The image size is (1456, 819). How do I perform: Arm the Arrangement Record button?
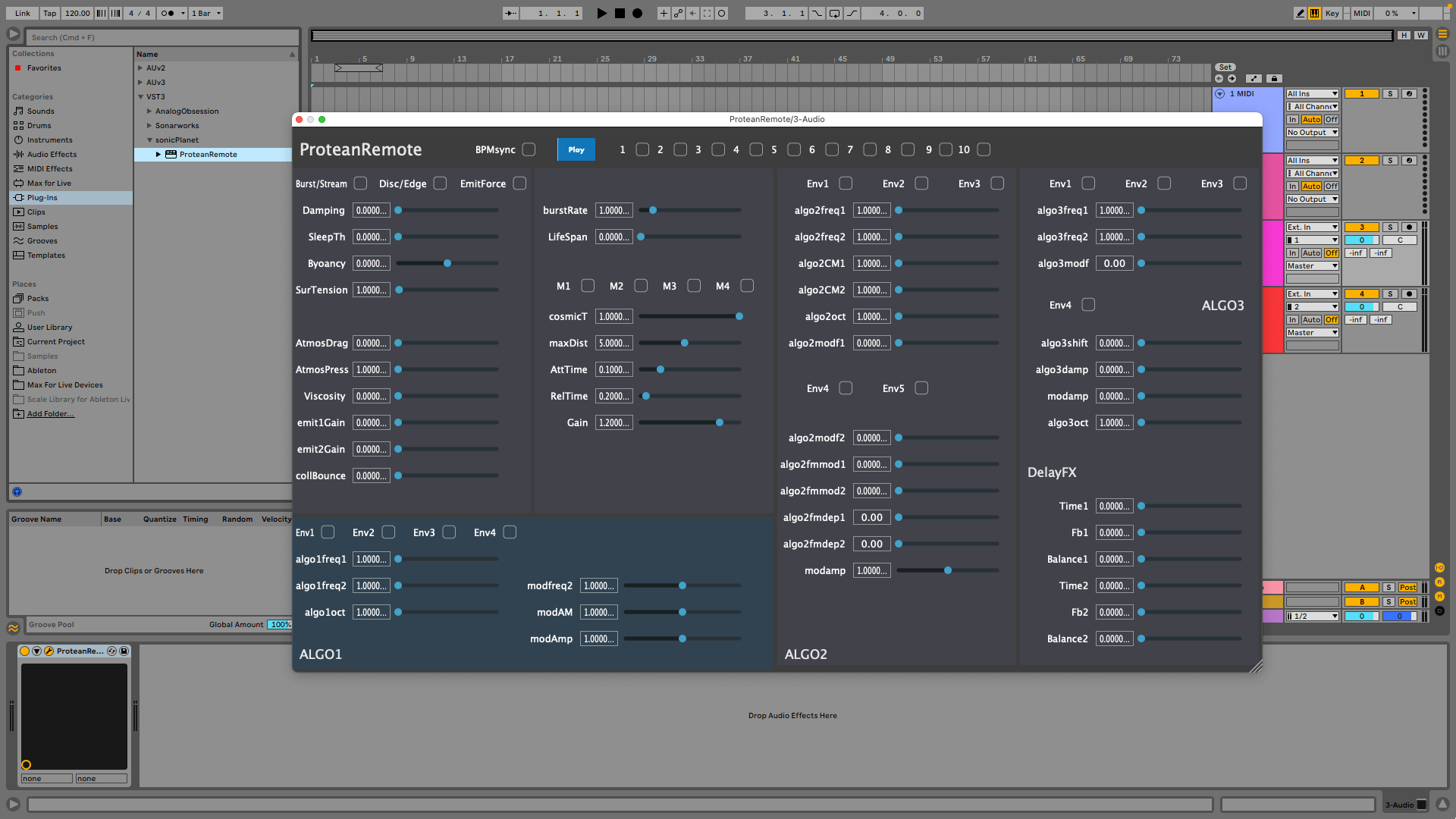coord(638,13)
